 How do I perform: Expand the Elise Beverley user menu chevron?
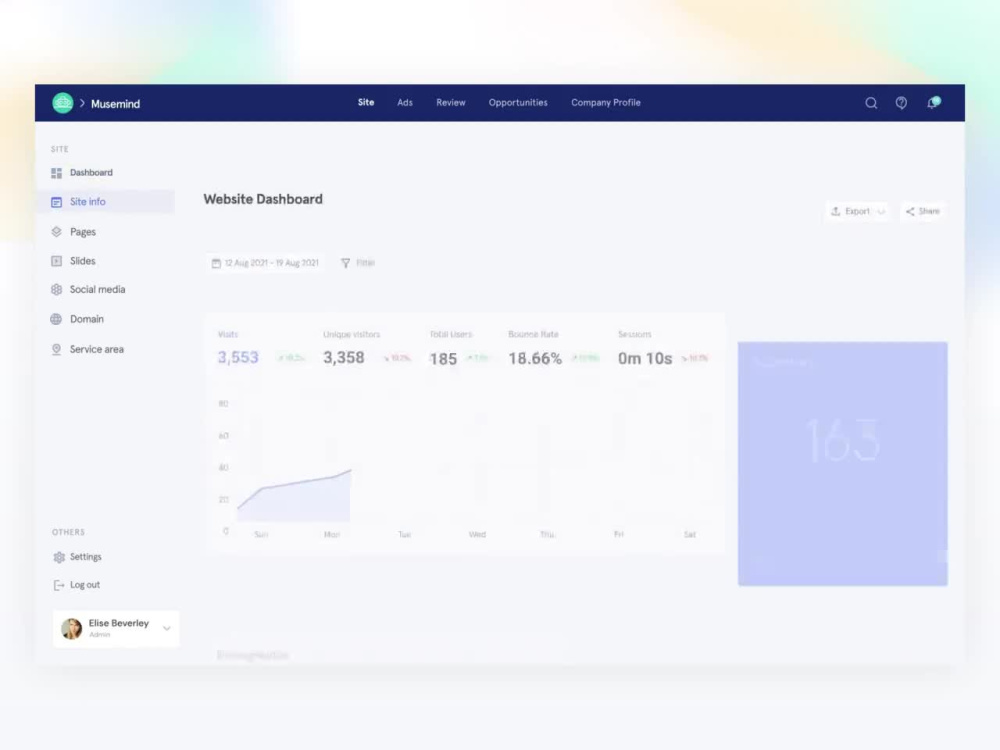point(166,628)
